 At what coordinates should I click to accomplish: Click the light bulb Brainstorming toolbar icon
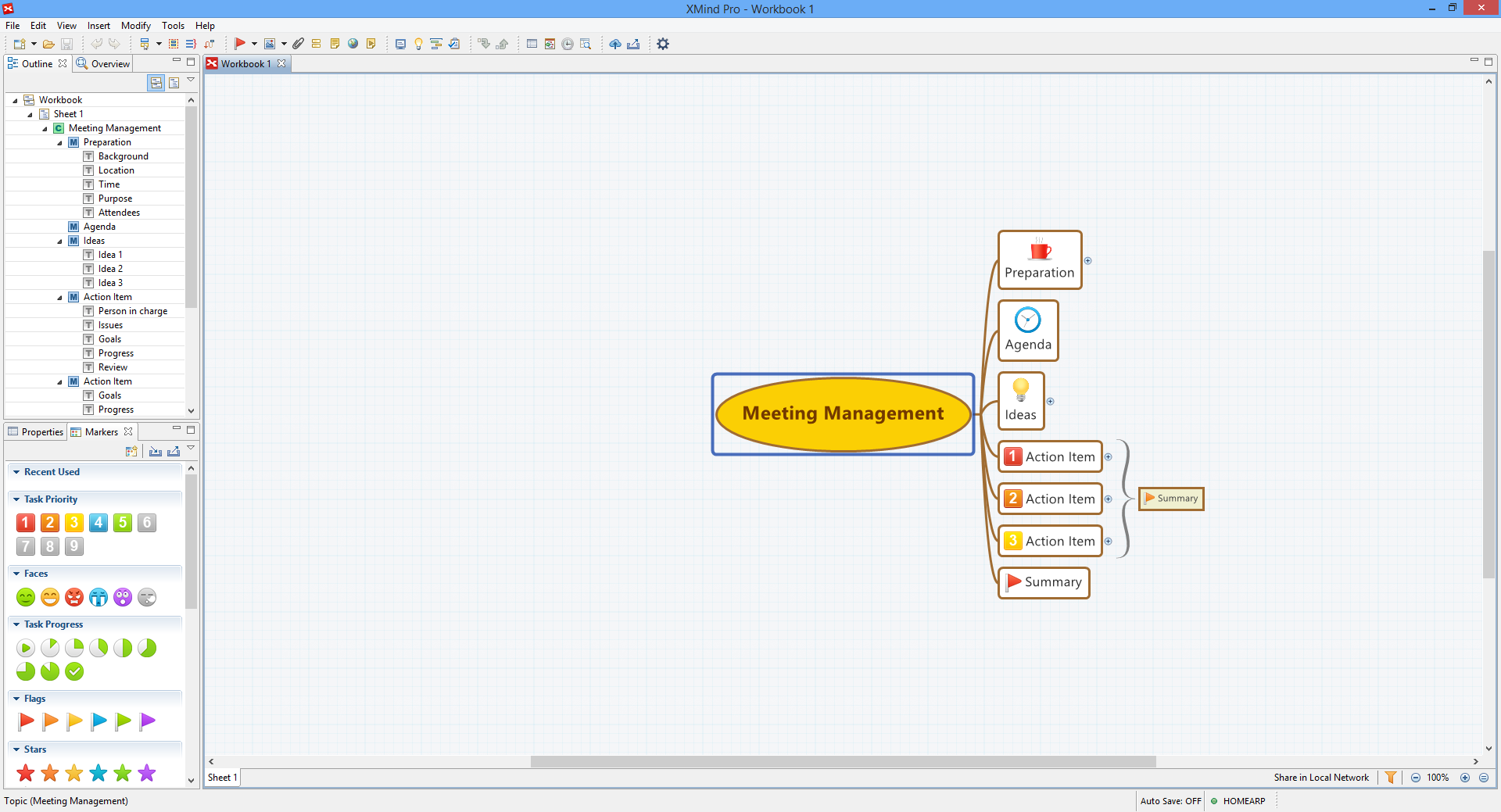(x=418, y=44)
